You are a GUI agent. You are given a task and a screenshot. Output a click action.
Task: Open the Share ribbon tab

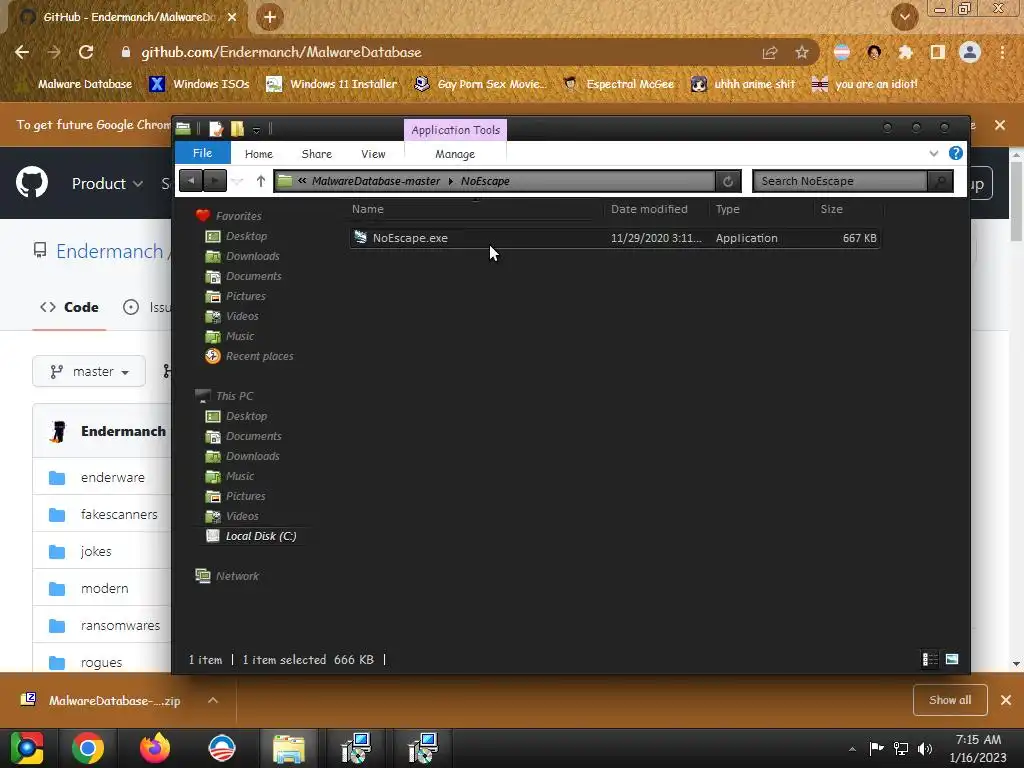click(317, 154)
